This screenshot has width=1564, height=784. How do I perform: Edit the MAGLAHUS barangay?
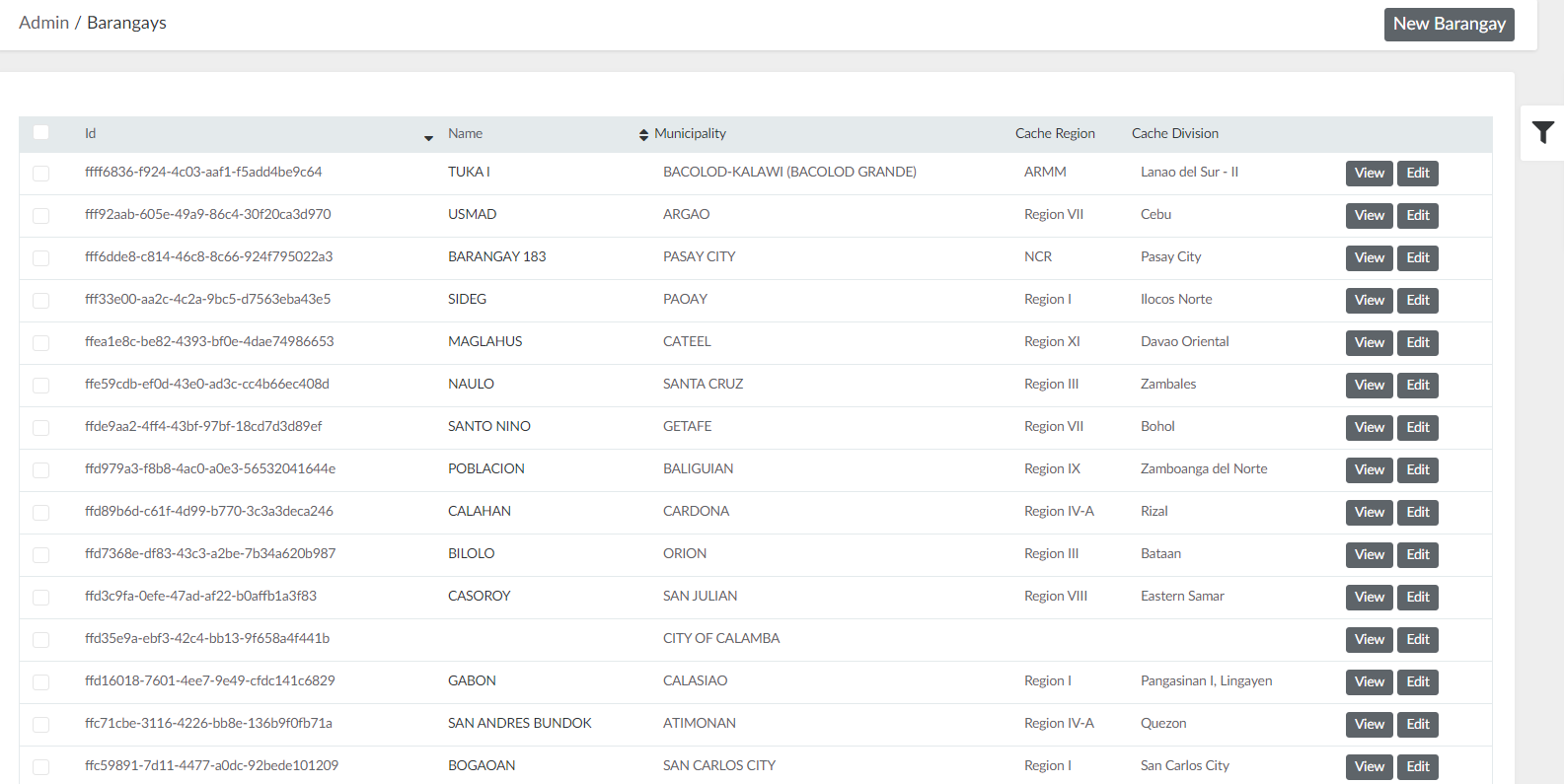point(1418,343)
